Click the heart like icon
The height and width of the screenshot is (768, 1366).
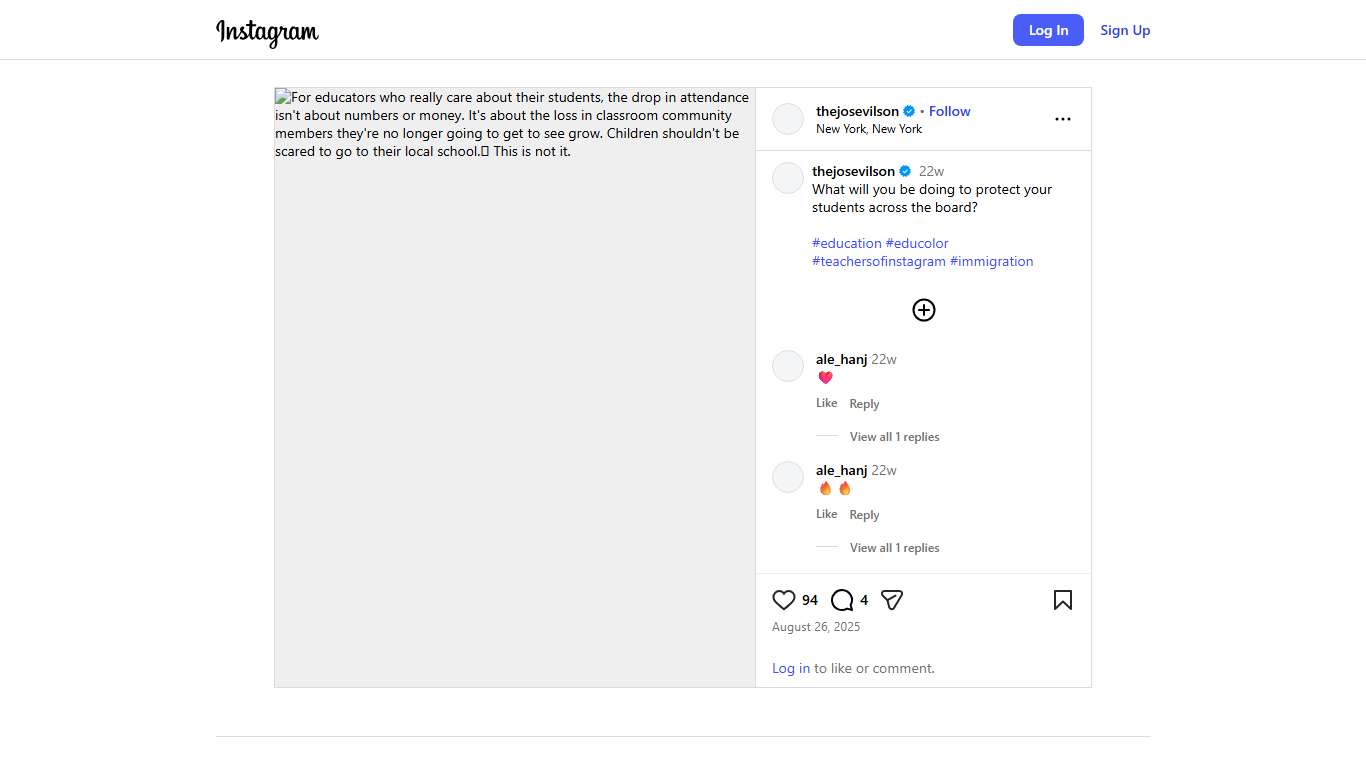pos(784,600)
